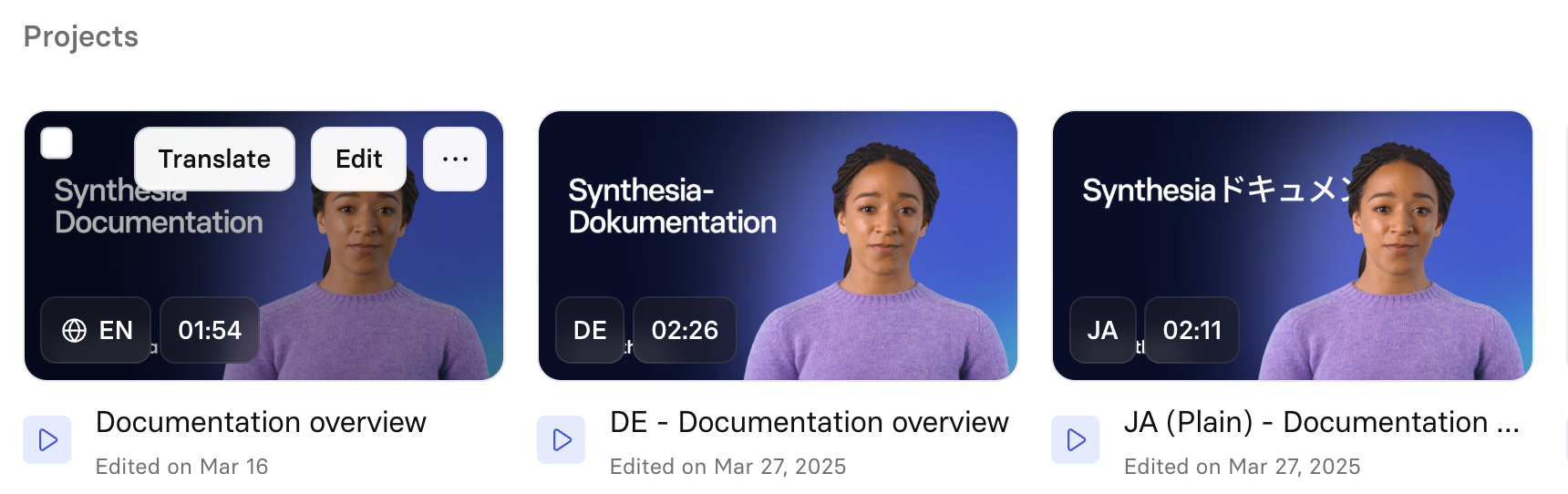Click the play icon beside JA (Plain) - Documentation

click(1076, 440)
